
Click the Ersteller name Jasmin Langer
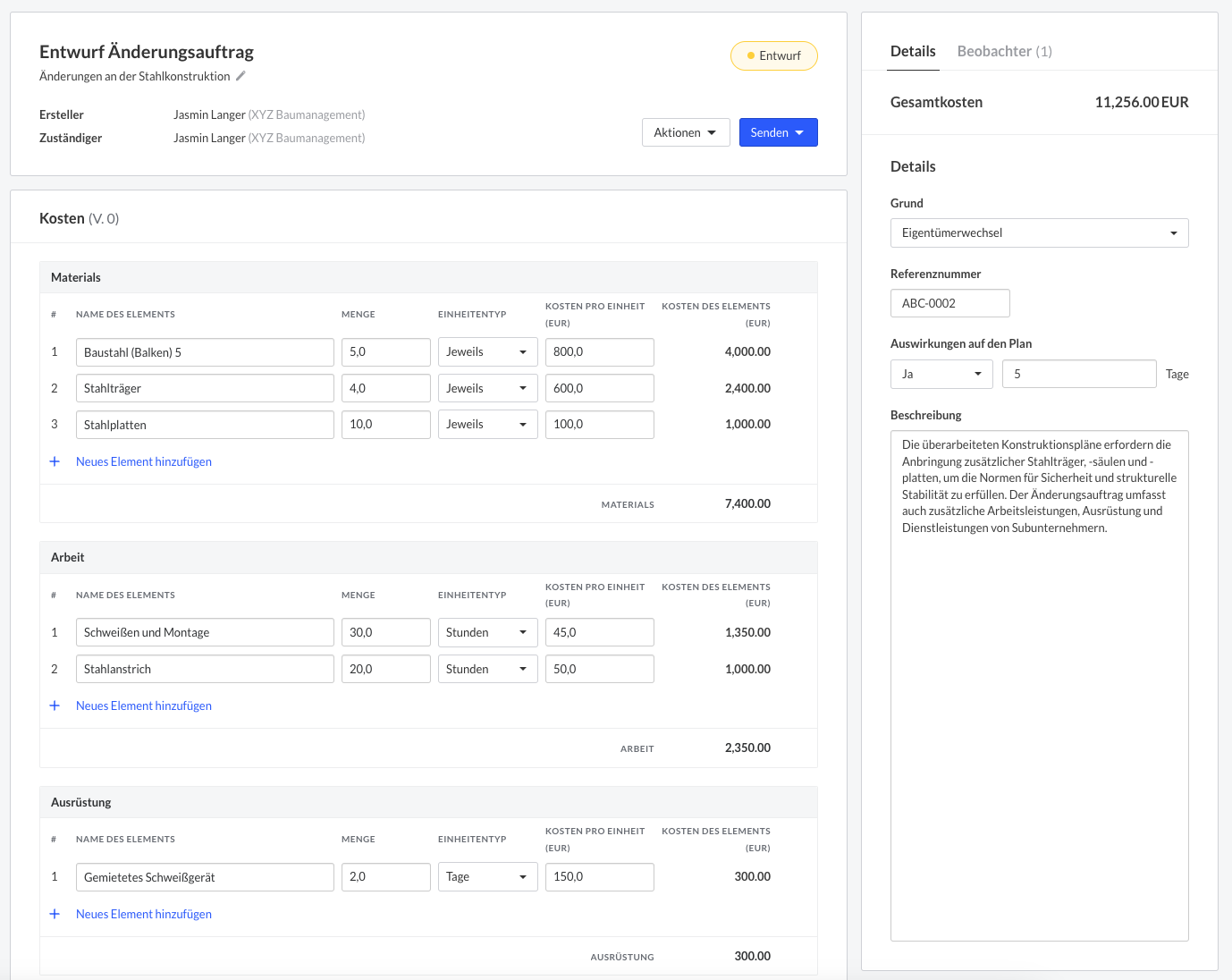pyautogui.click(x=209, y=114)
